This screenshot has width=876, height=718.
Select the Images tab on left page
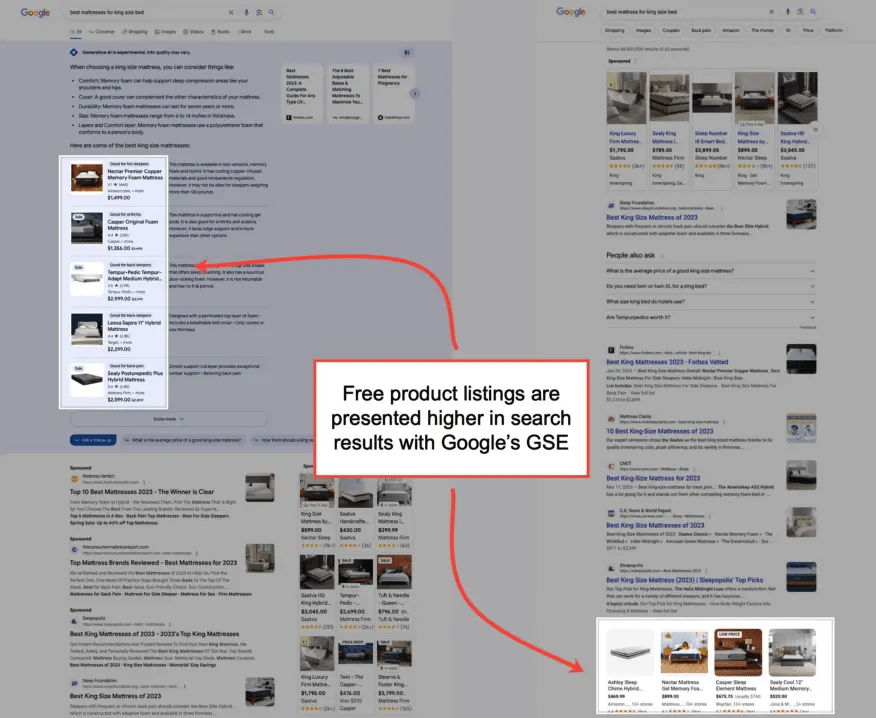pyautogui.click(x=165, y=31)
